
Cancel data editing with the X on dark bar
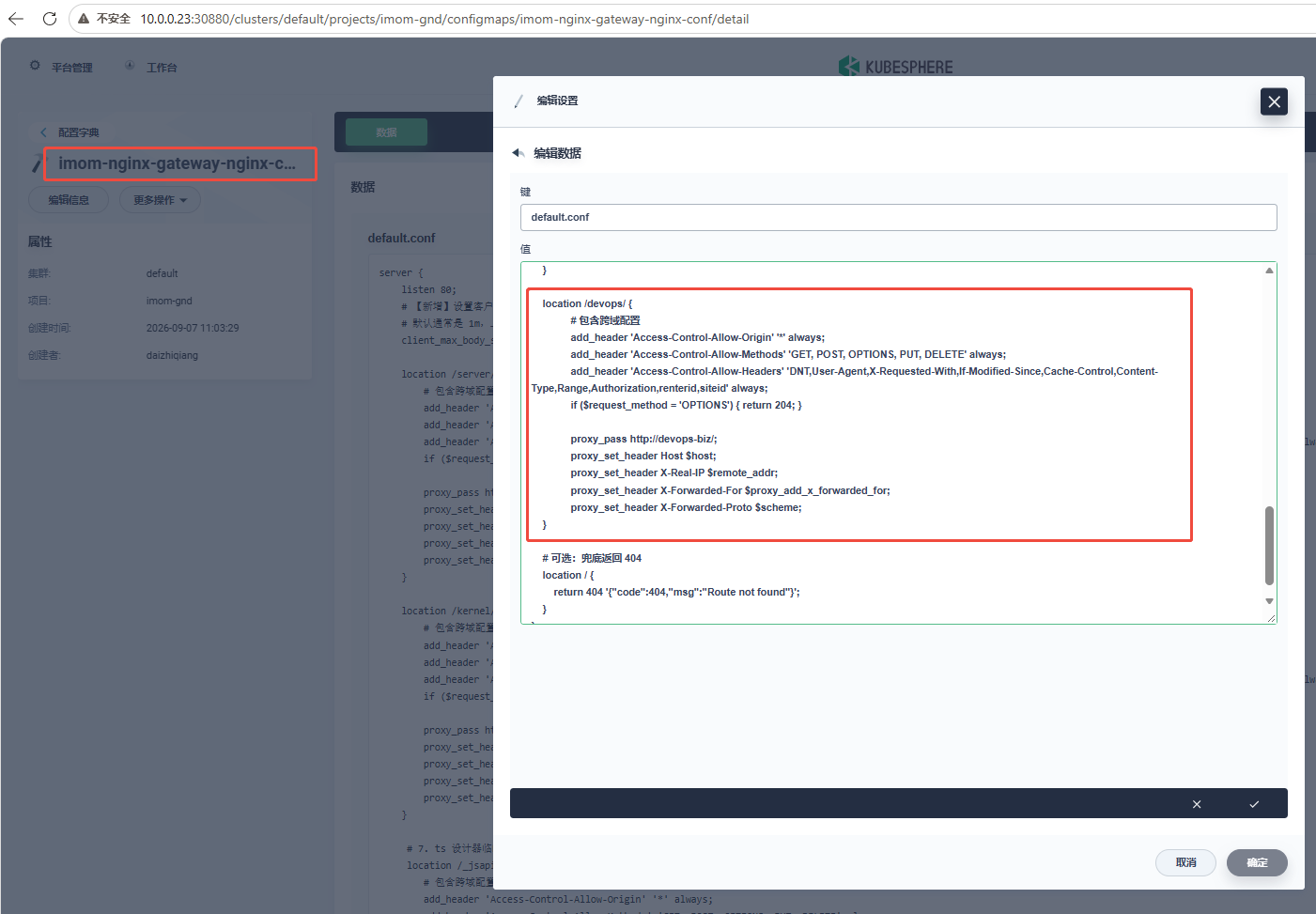tap(1197, 804)
